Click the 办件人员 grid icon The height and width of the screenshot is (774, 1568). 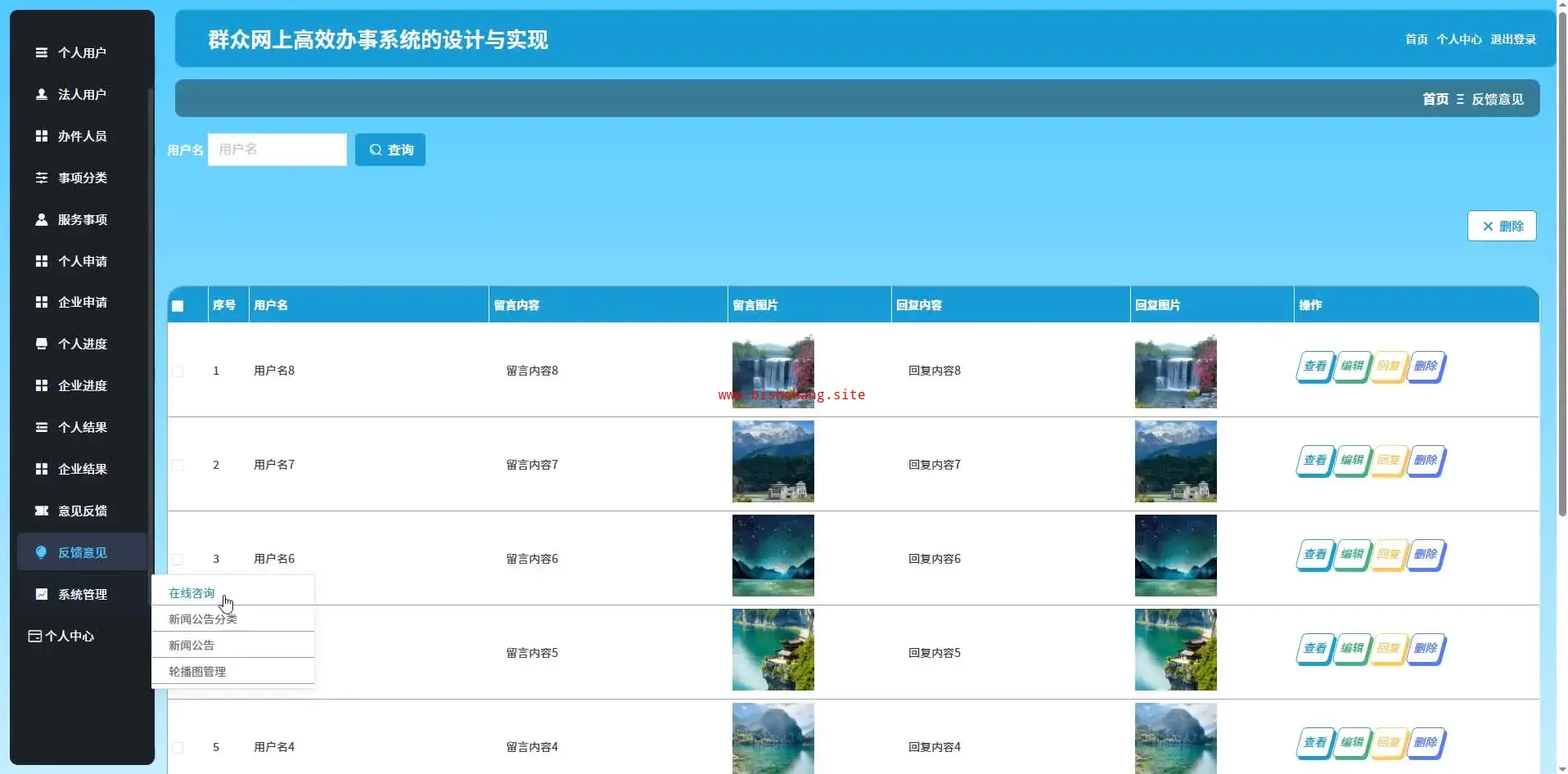pos(42,136)
